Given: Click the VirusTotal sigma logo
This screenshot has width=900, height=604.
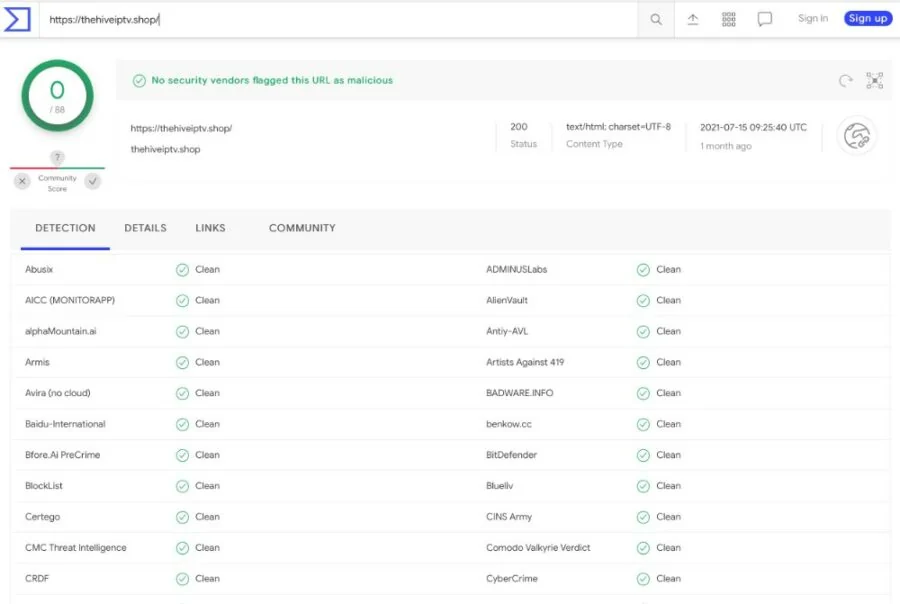Looking at the screenshot, I should pos(17,20).
